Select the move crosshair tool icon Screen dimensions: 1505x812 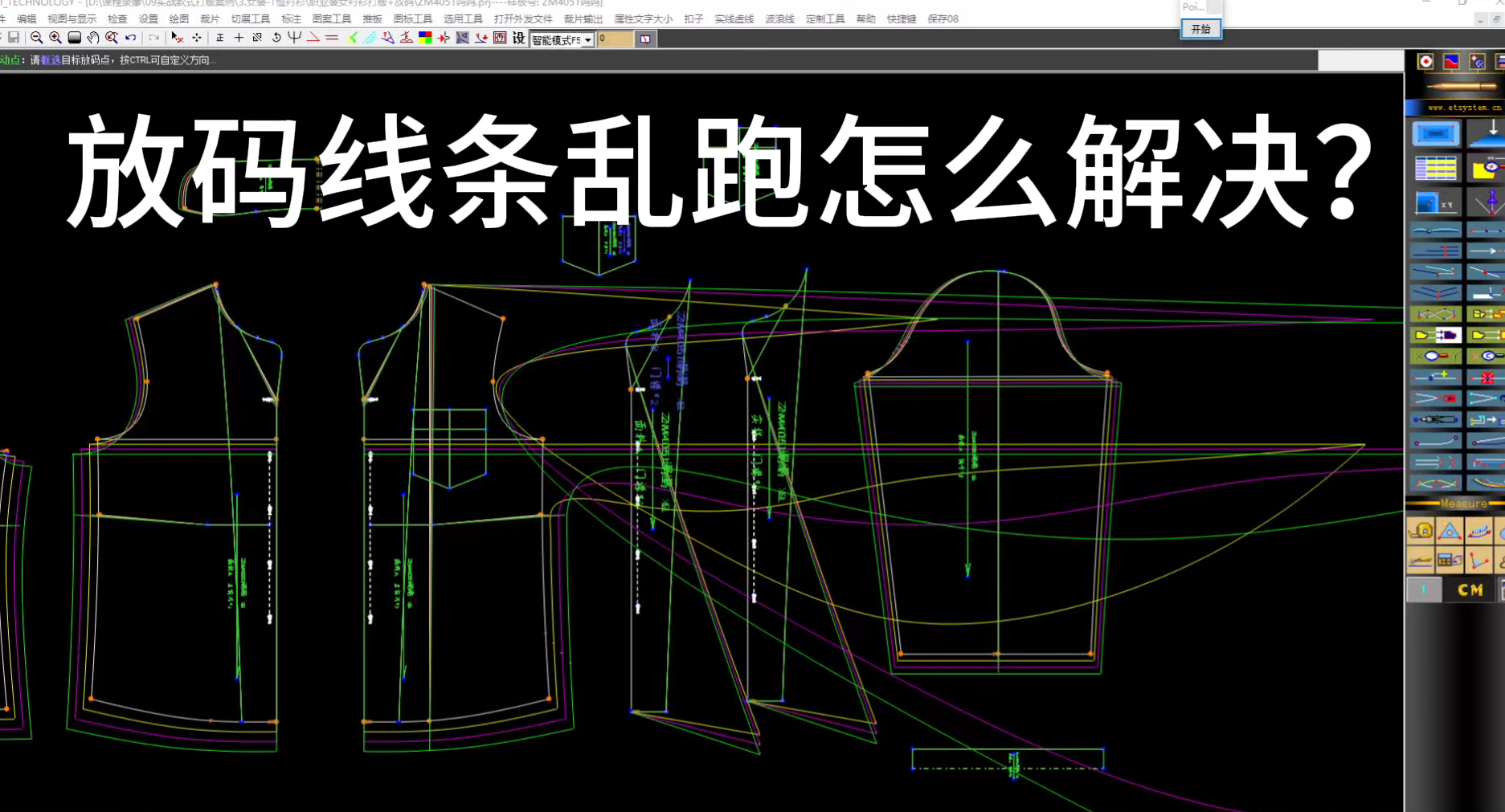(196, 37)
